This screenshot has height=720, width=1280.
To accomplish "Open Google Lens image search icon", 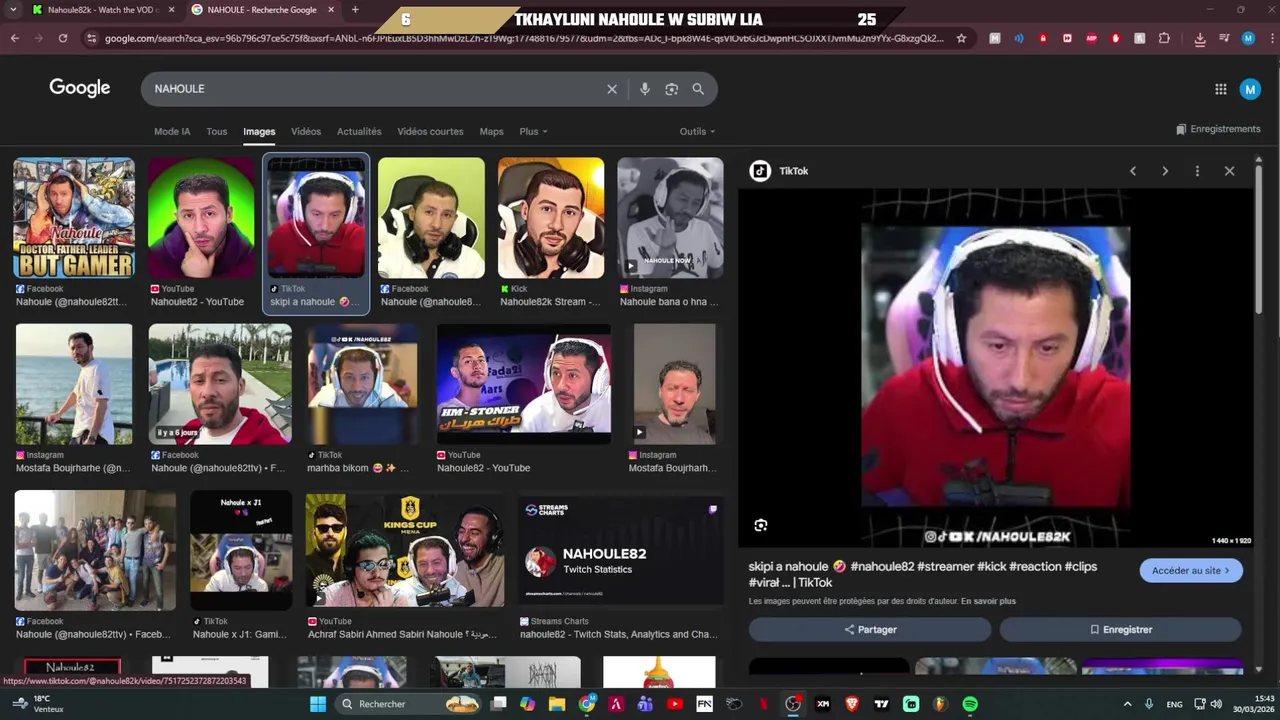I will tap(672, 89).
